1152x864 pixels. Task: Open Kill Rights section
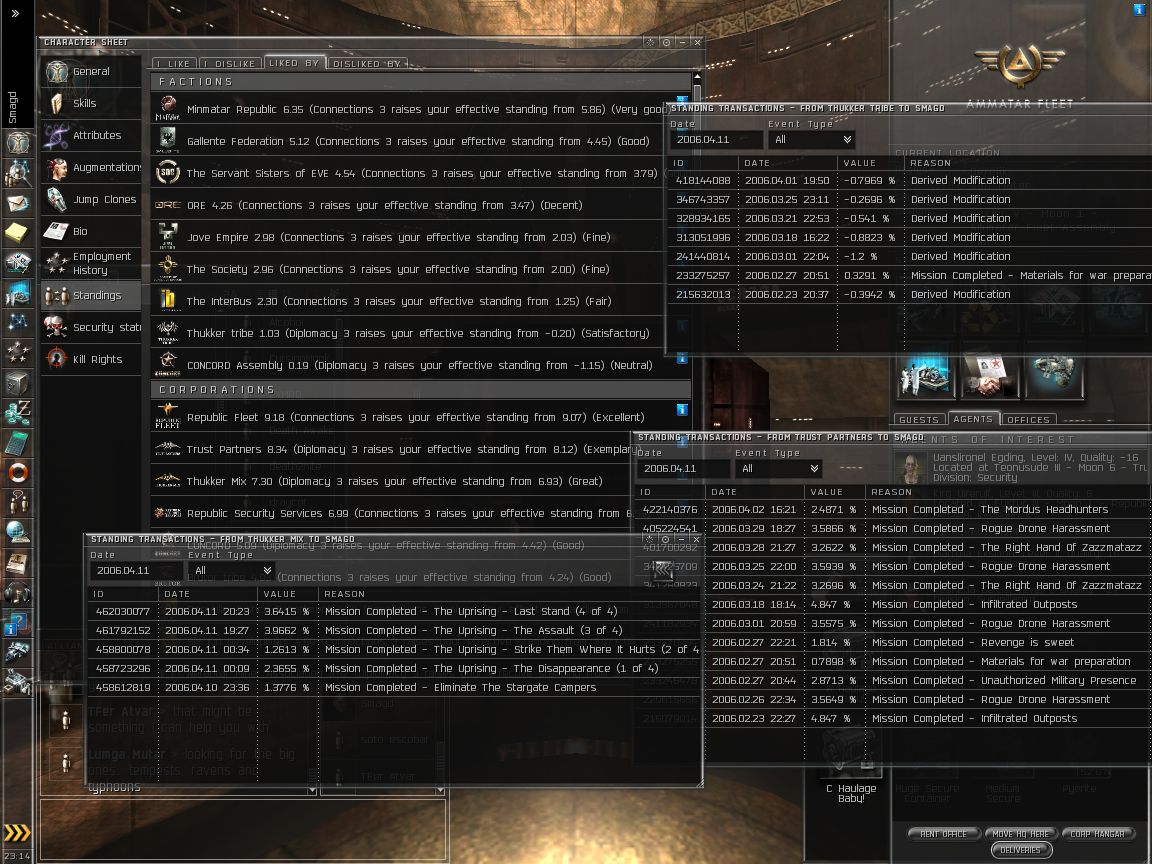click(91, 359)
